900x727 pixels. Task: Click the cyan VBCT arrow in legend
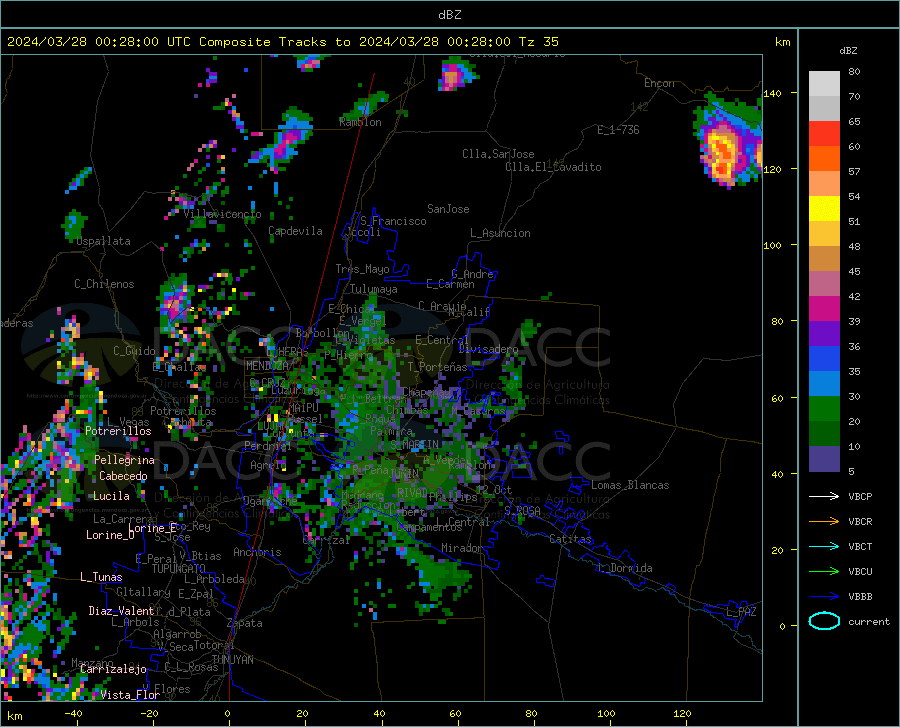824,546
